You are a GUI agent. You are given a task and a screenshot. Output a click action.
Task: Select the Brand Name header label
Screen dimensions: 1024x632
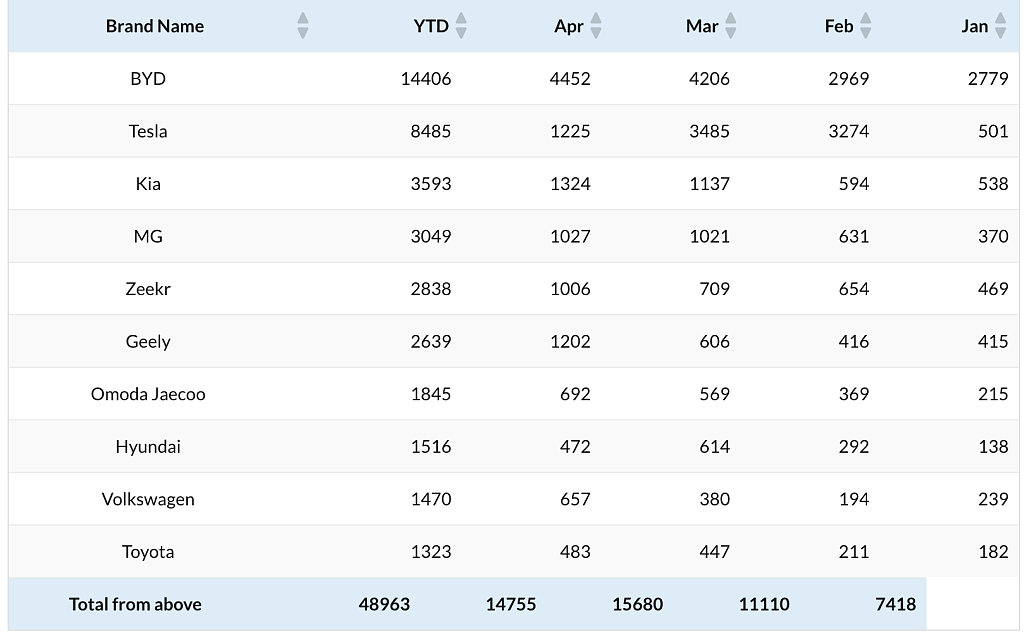[155, 26]
